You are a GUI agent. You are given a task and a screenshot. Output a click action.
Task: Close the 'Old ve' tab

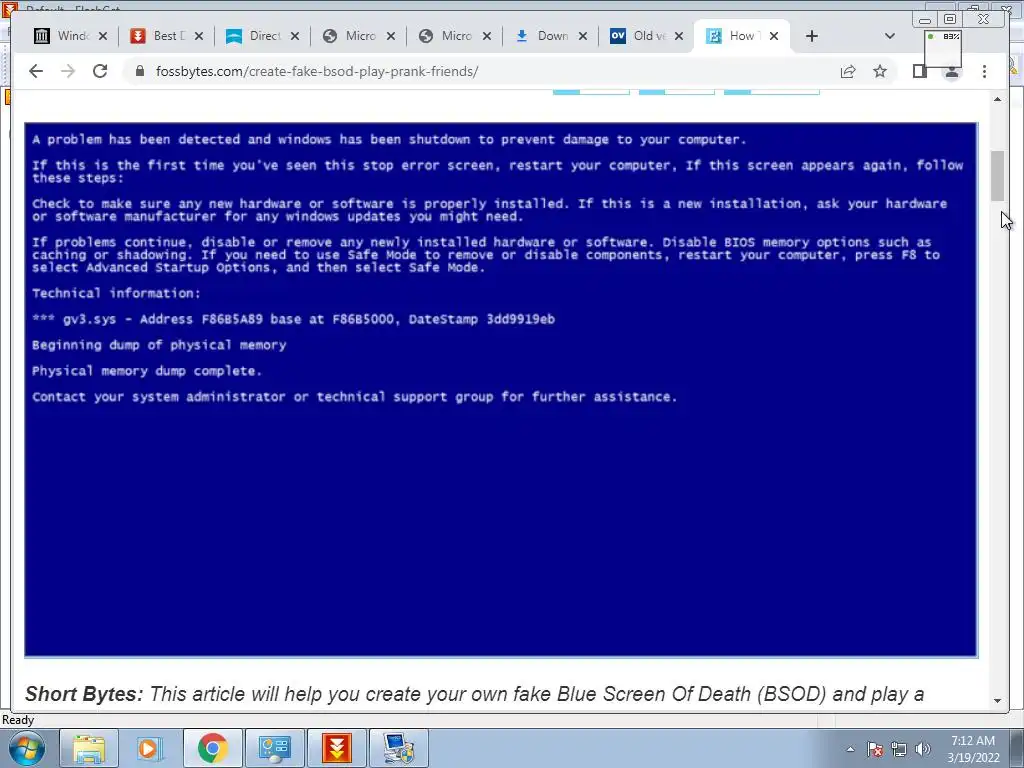pyautogui.click(x=679, y=36)
